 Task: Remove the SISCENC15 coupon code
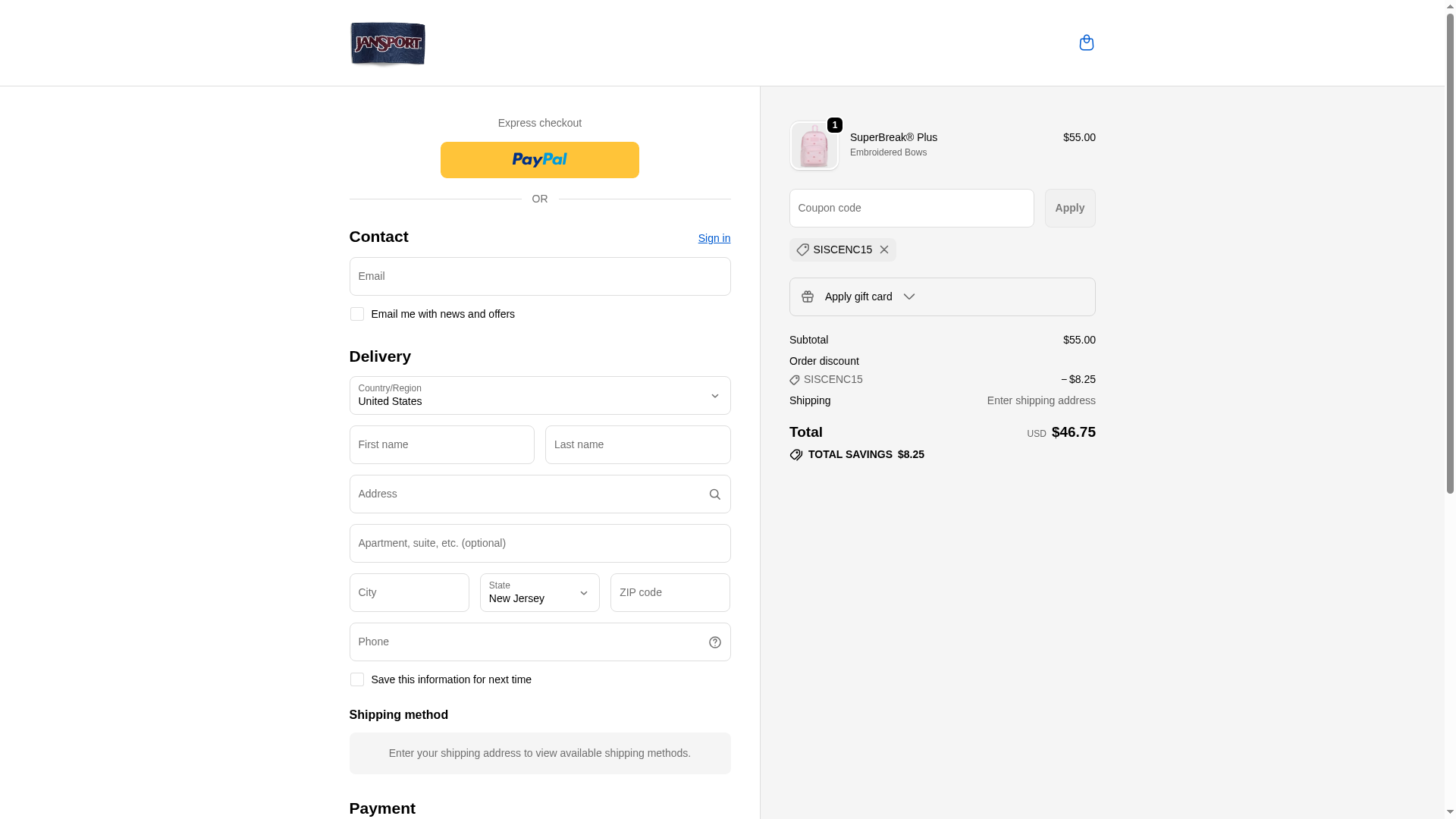[x=884, y=249]
